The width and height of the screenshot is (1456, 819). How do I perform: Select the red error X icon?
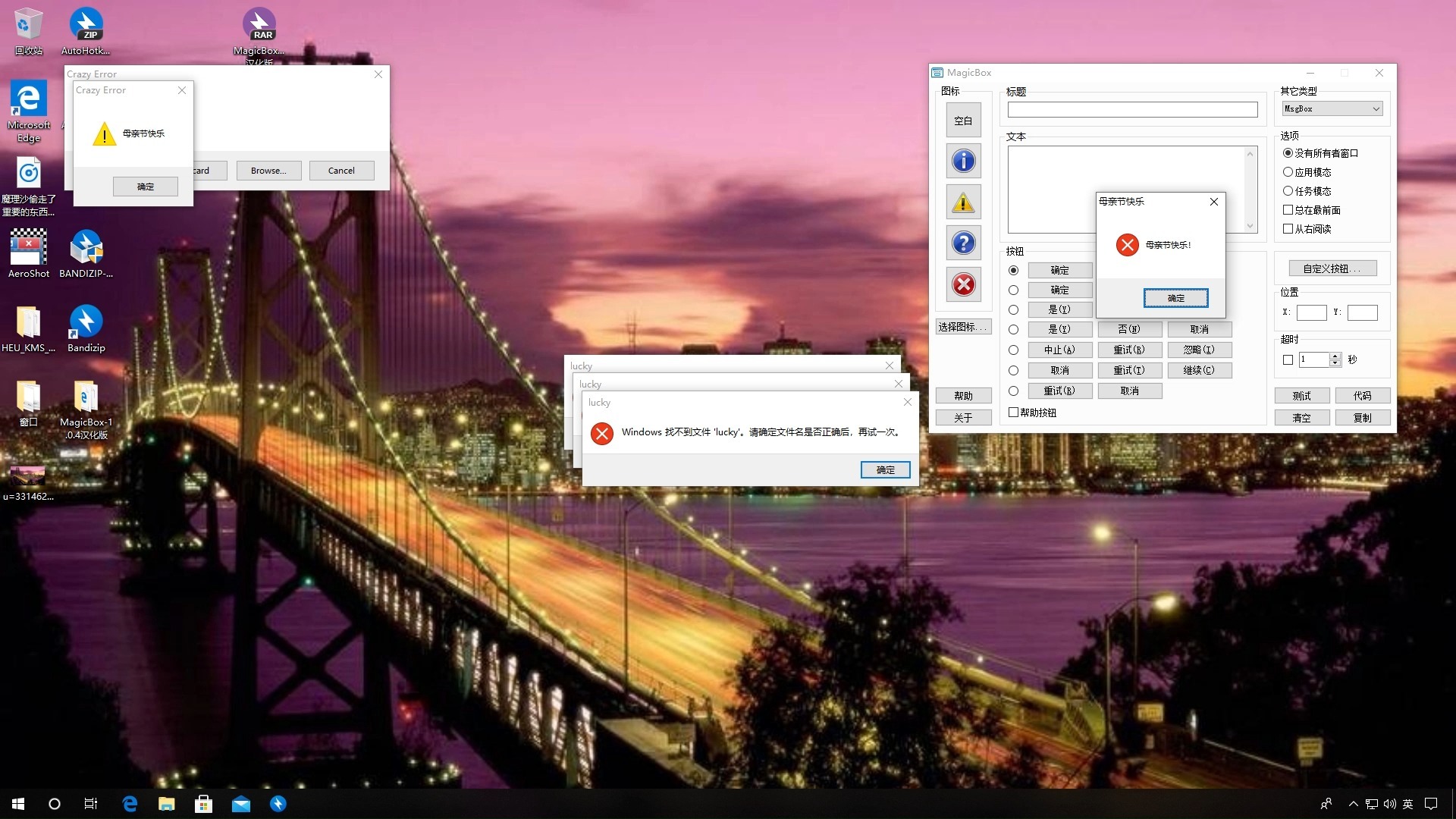[x=963, y=284]
